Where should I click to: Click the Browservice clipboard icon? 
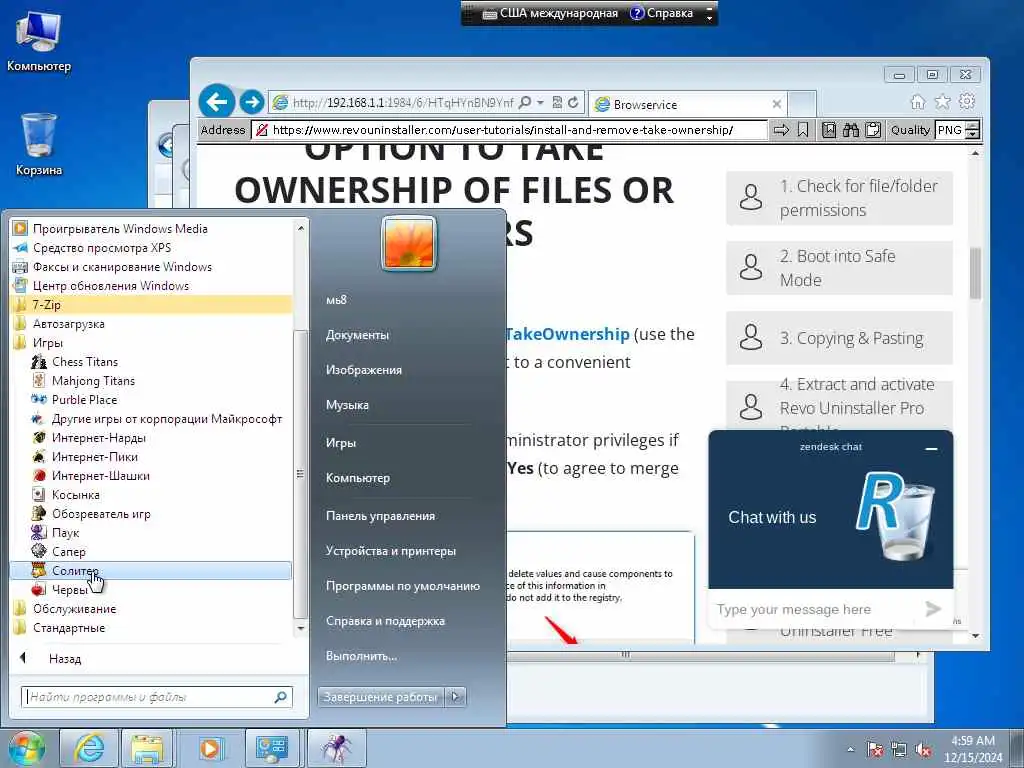pyautogui.click(x=873, y=130)
